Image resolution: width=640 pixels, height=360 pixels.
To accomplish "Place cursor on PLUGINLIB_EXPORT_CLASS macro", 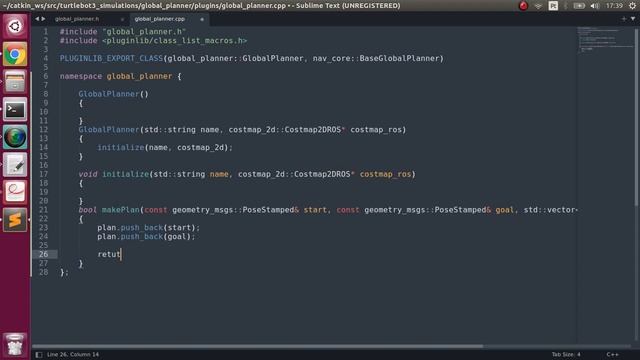I will pyautogui.click(x=111, y=58).
